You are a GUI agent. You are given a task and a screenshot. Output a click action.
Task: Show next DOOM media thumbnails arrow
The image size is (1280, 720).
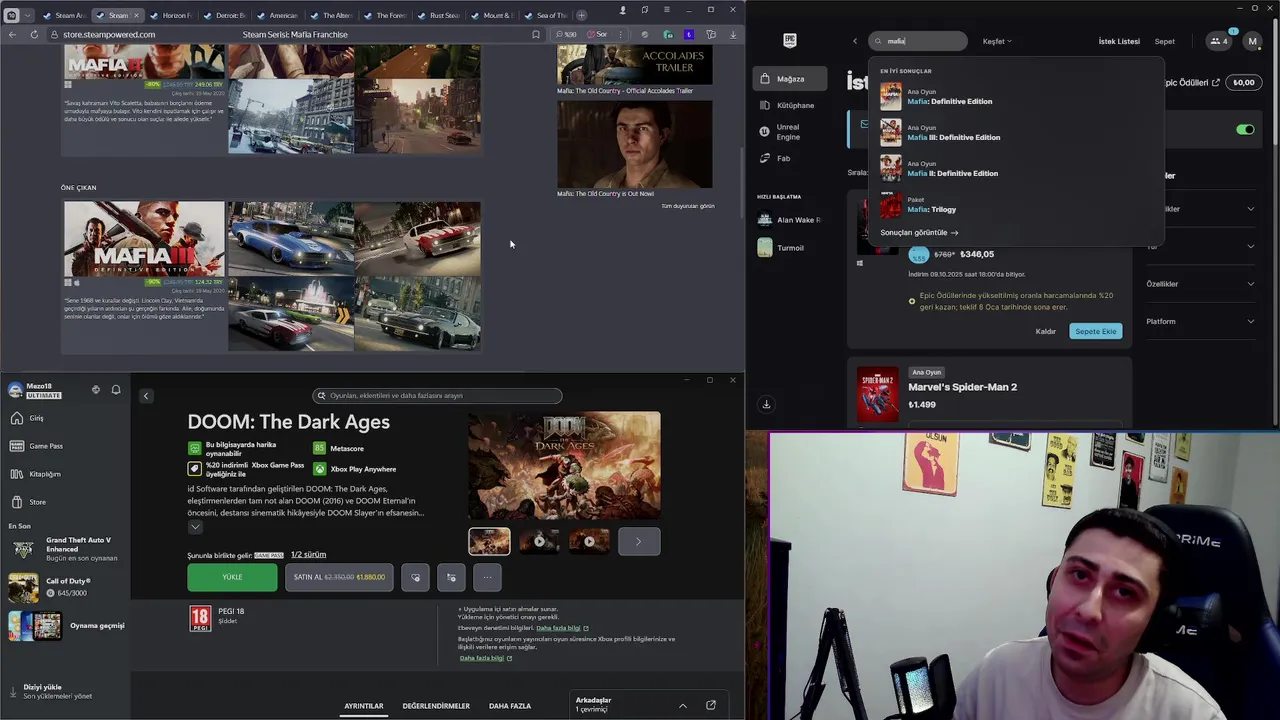[639, 541]
